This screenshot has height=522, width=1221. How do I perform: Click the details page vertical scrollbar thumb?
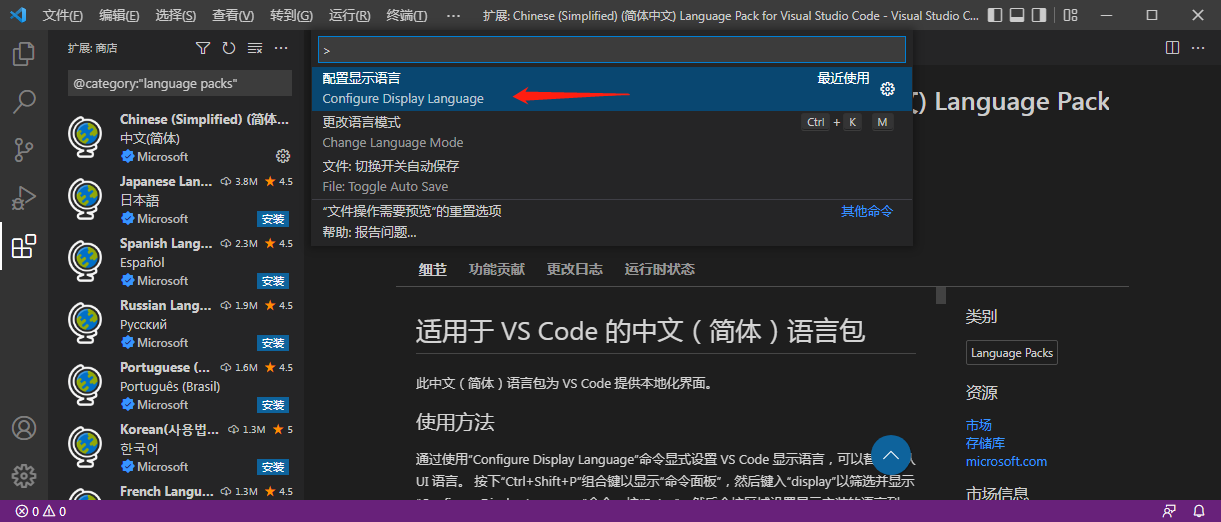point(940,295)
